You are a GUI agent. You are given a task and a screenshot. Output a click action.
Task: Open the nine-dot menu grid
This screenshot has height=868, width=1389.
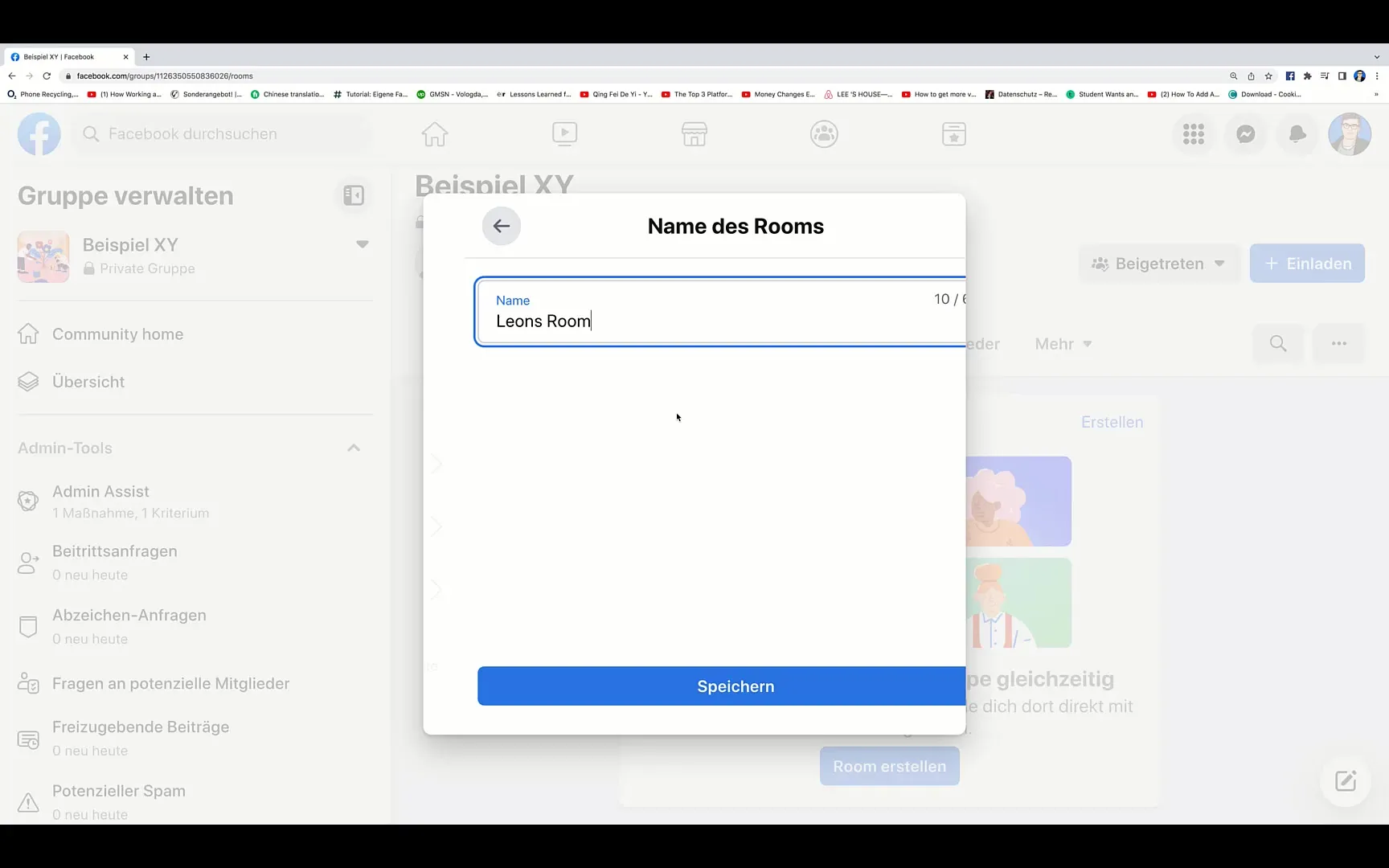pyautogui.click(x=1194, y=134)
